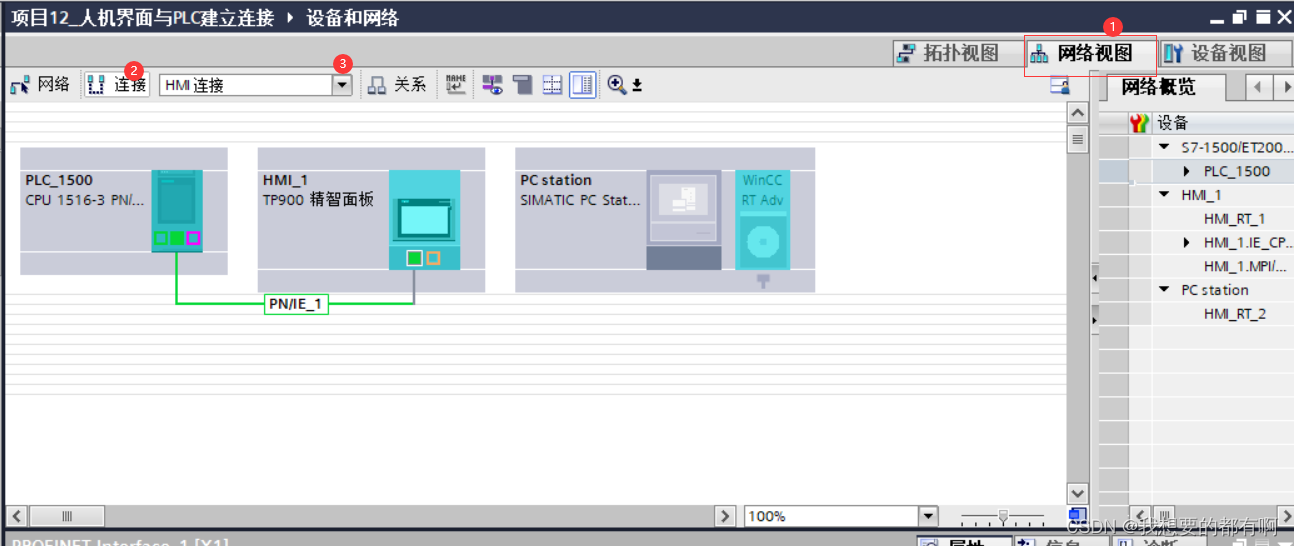Click the green Ethernet port on HMI_1
Viewport: 1294px width, 546px height.
(x=414, y=258)
